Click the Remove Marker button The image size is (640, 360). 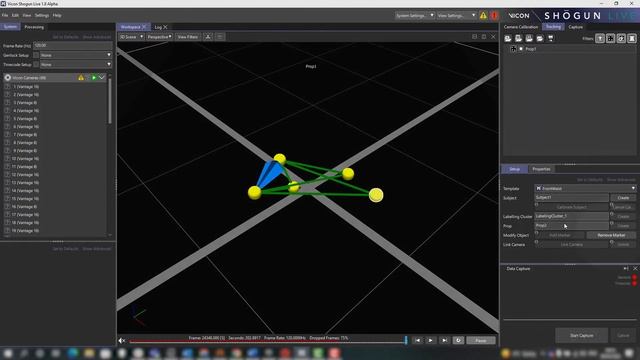(611, 236)
